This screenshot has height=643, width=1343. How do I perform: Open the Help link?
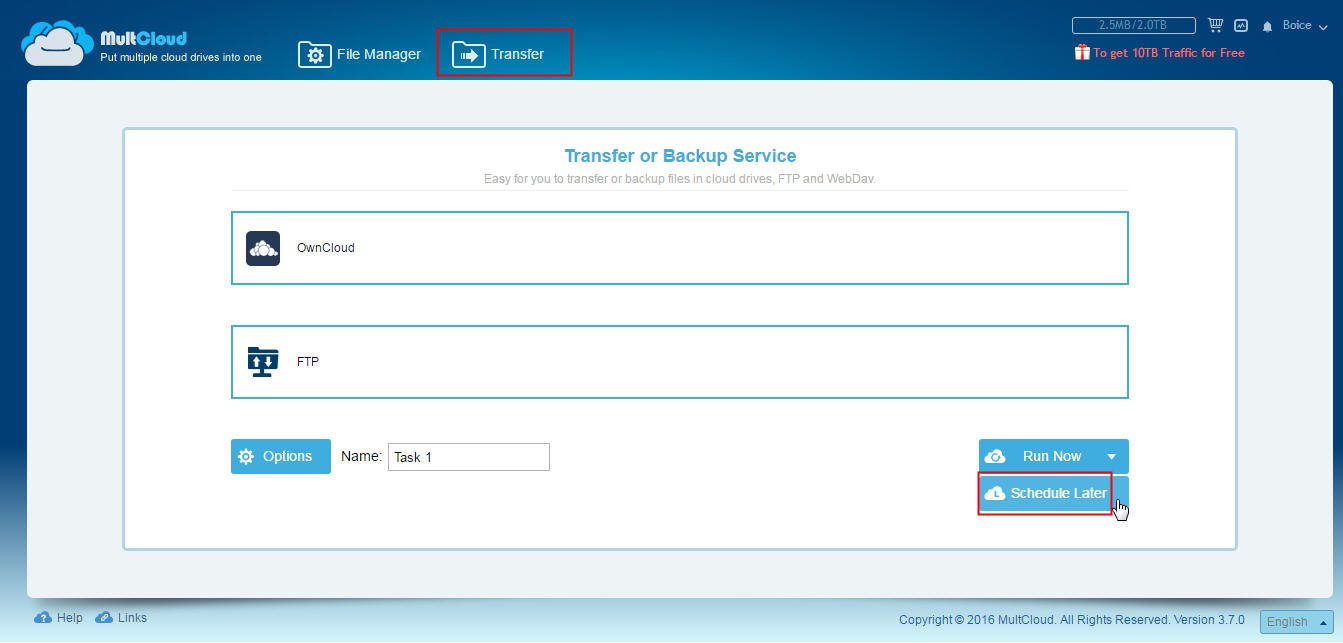(x=59, y=618)
